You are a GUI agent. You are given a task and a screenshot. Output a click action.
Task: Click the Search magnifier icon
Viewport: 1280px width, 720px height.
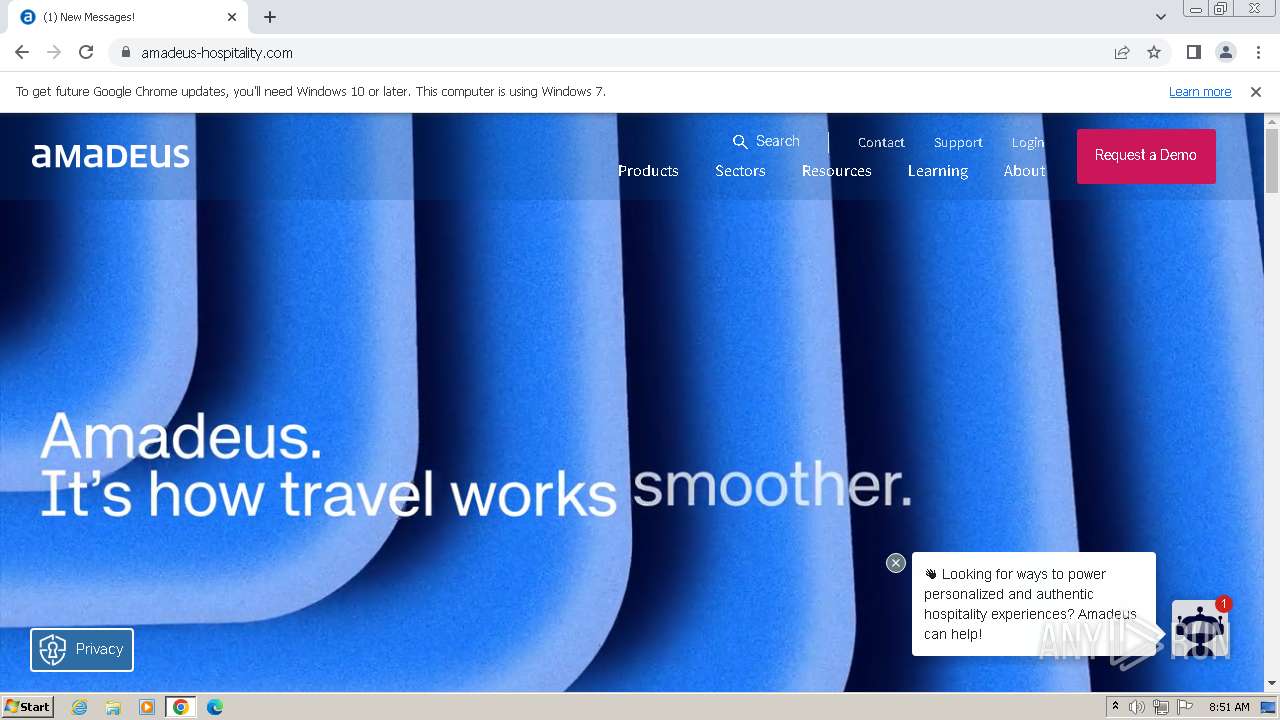coord(740,142)
